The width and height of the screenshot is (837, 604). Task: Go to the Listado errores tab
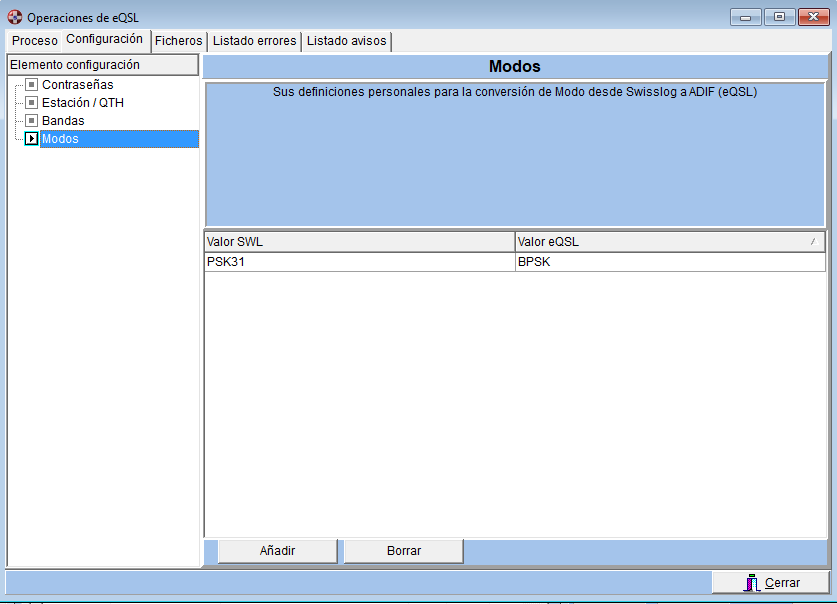point(254,41)
